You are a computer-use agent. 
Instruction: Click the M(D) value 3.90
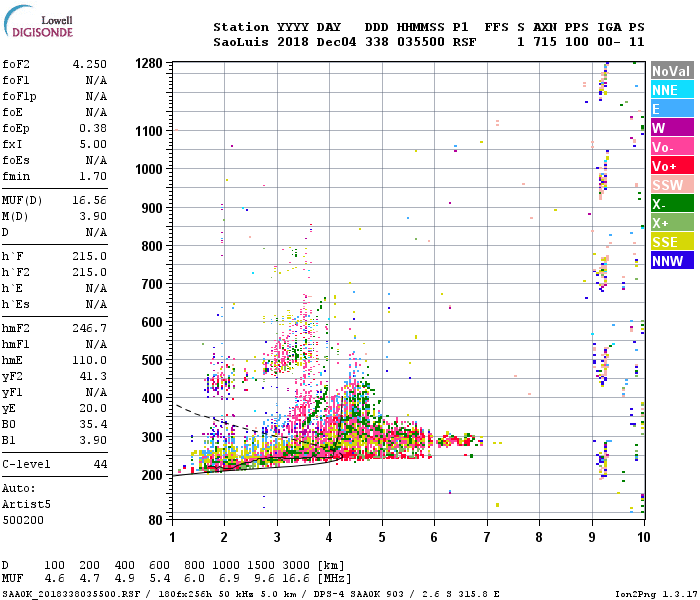click(93, 217)
